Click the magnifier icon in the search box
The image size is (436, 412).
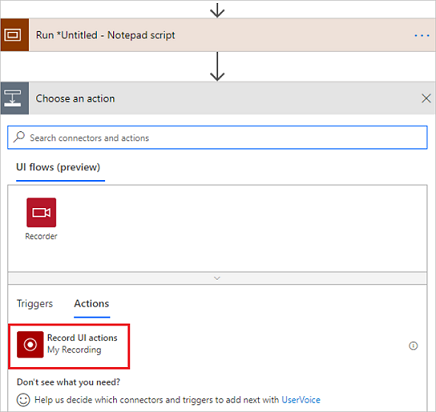[x=19, y=137]
